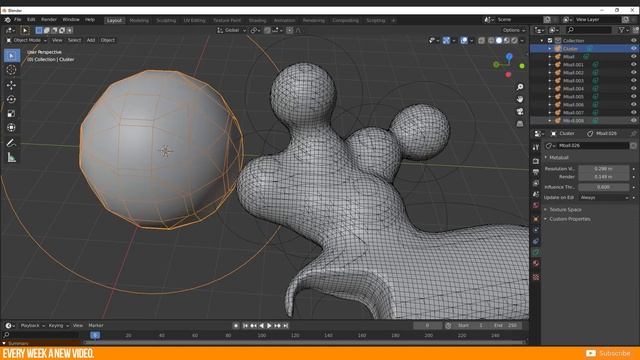Toggle visibility of the Collection
640x360 pixels.
click(633, 40)
